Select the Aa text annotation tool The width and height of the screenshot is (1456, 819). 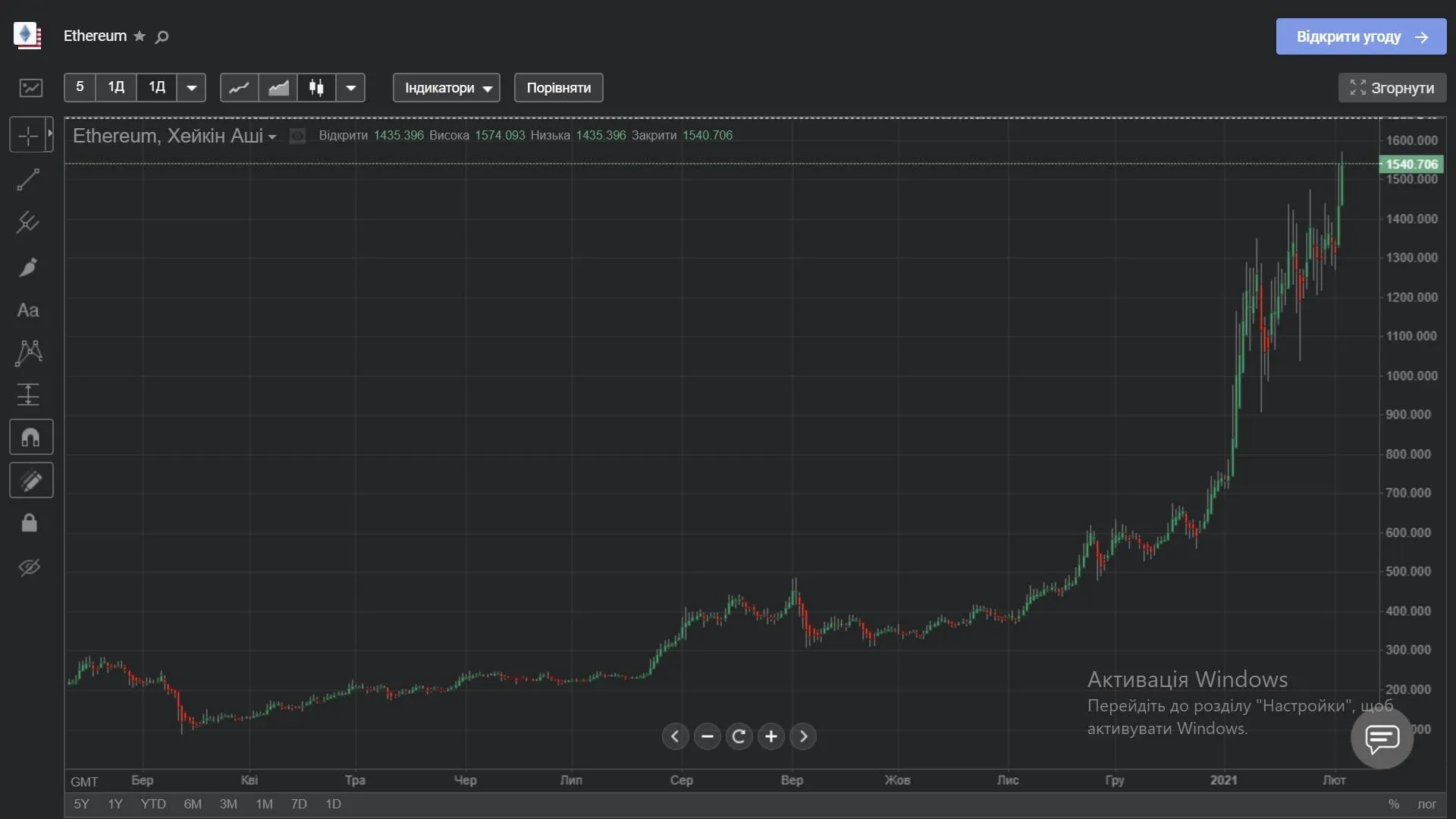[x=28, y=310]
